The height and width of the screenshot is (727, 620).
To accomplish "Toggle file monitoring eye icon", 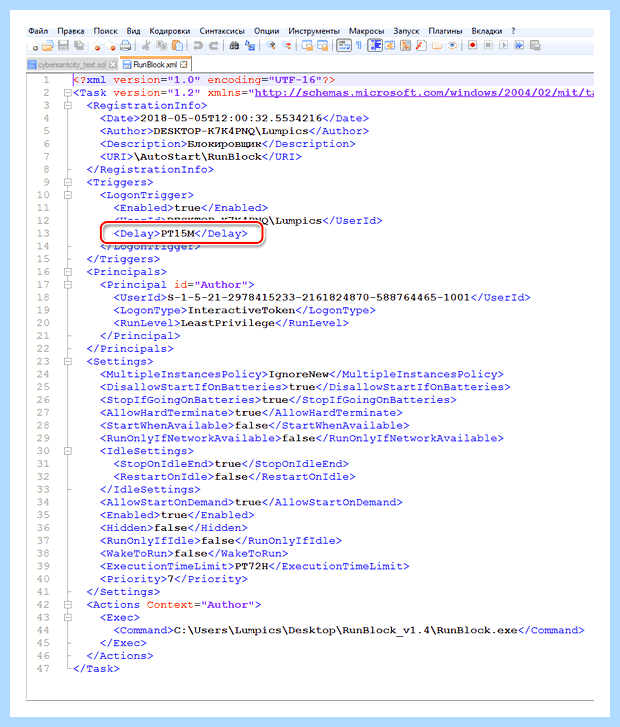I will tap(452, 45).
